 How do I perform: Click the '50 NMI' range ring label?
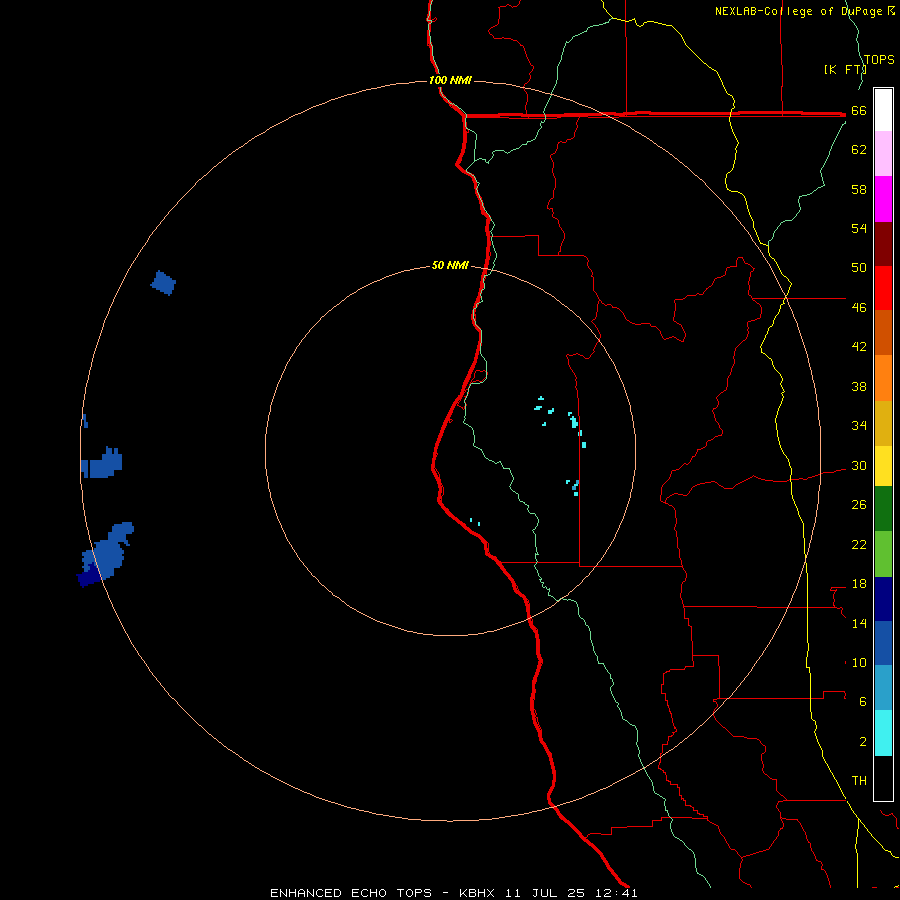tap(450, 265)
